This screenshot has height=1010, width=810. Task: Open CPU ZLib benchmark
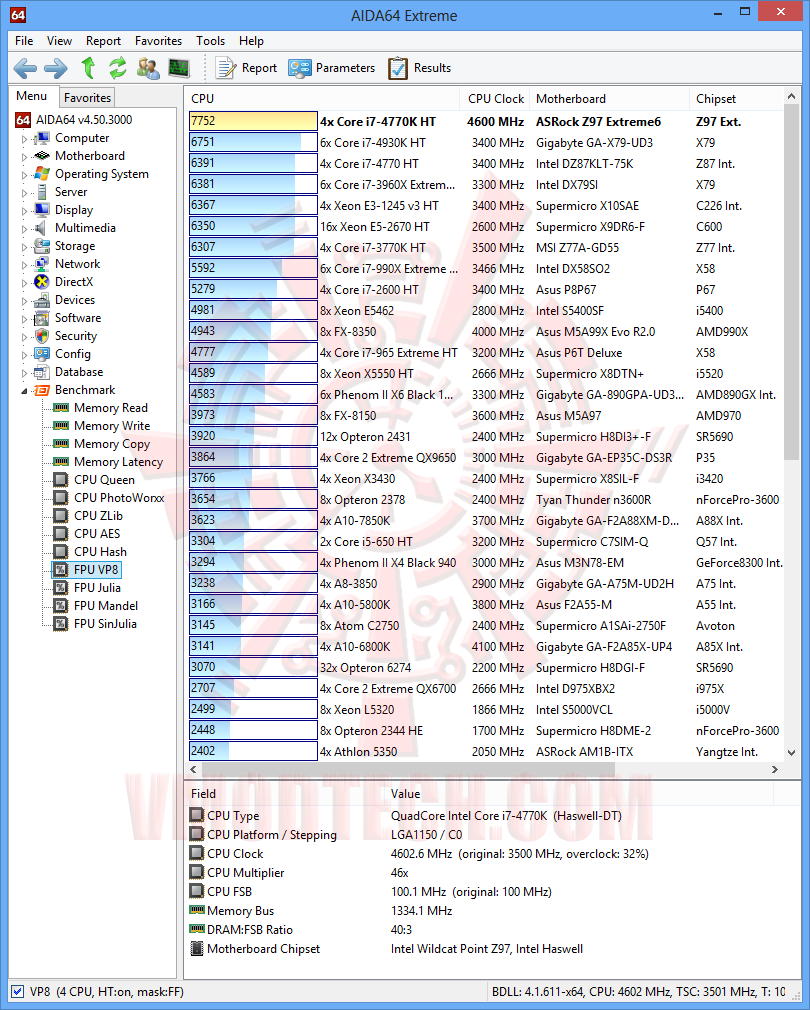[x=98, y=516]
